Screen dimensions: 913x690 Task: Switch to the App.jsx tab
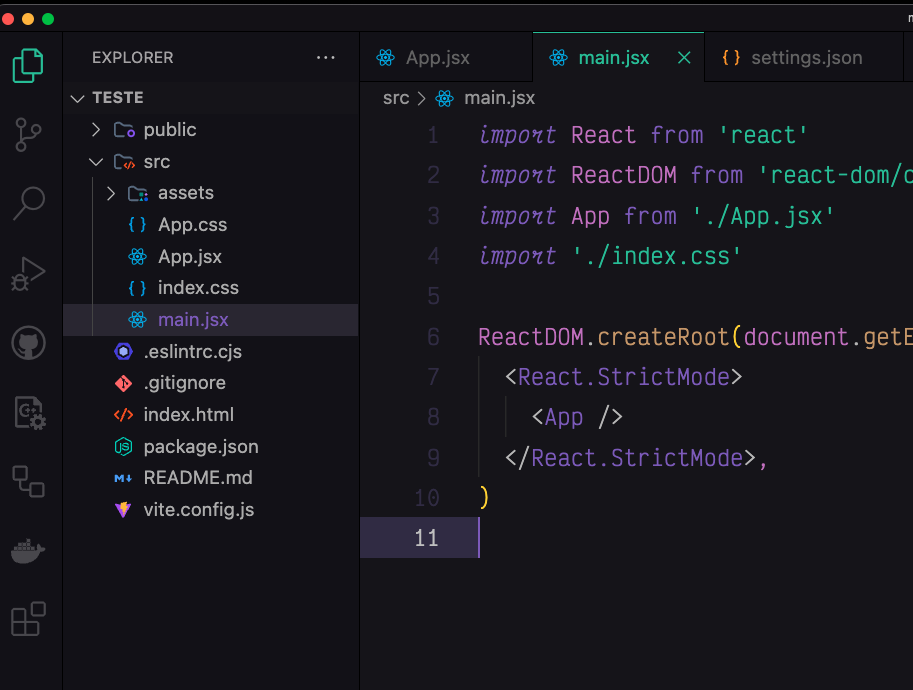coord(437,58)
